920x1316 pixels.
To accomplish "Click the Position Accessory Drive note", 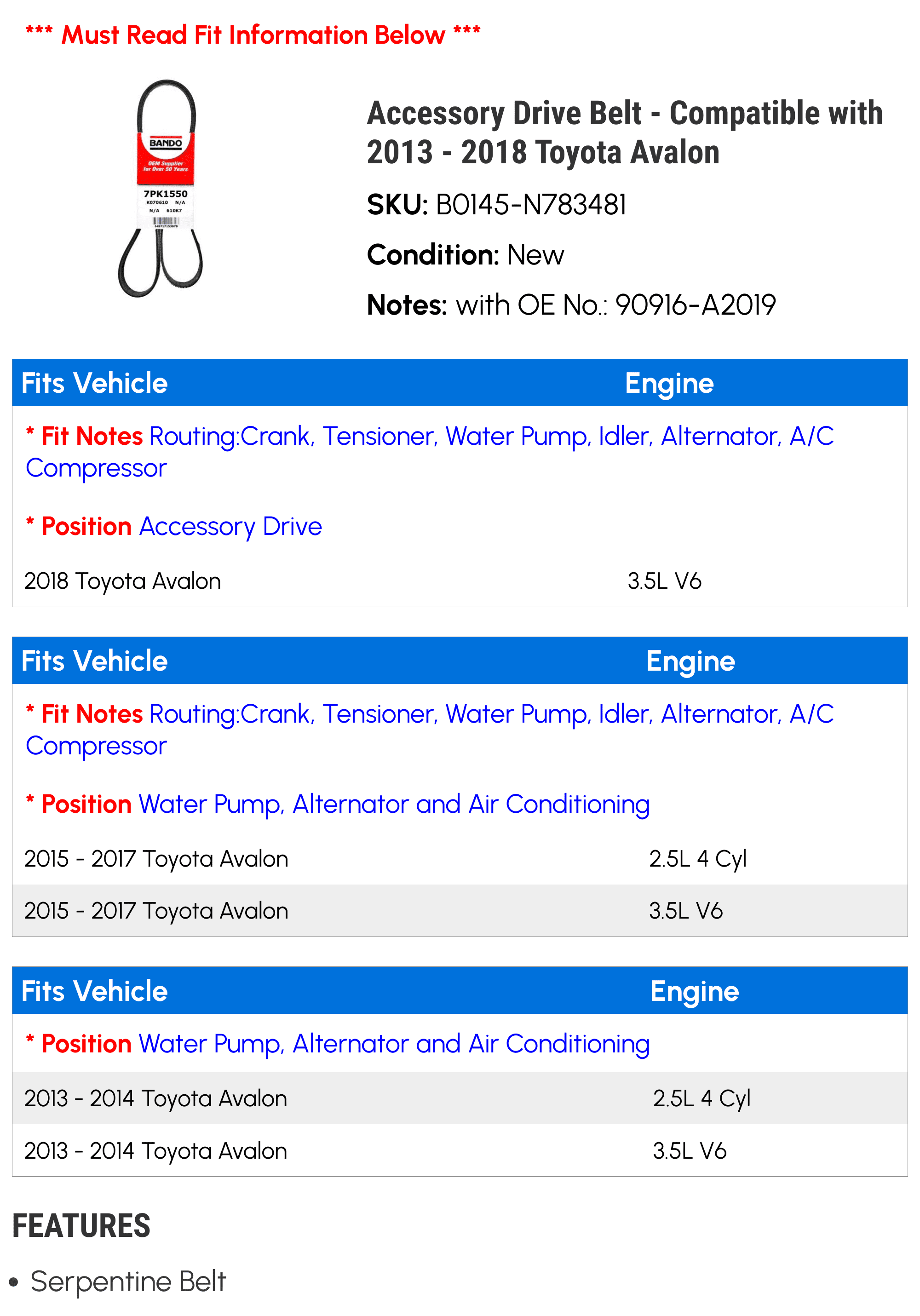I will click(x=174, y=526).
